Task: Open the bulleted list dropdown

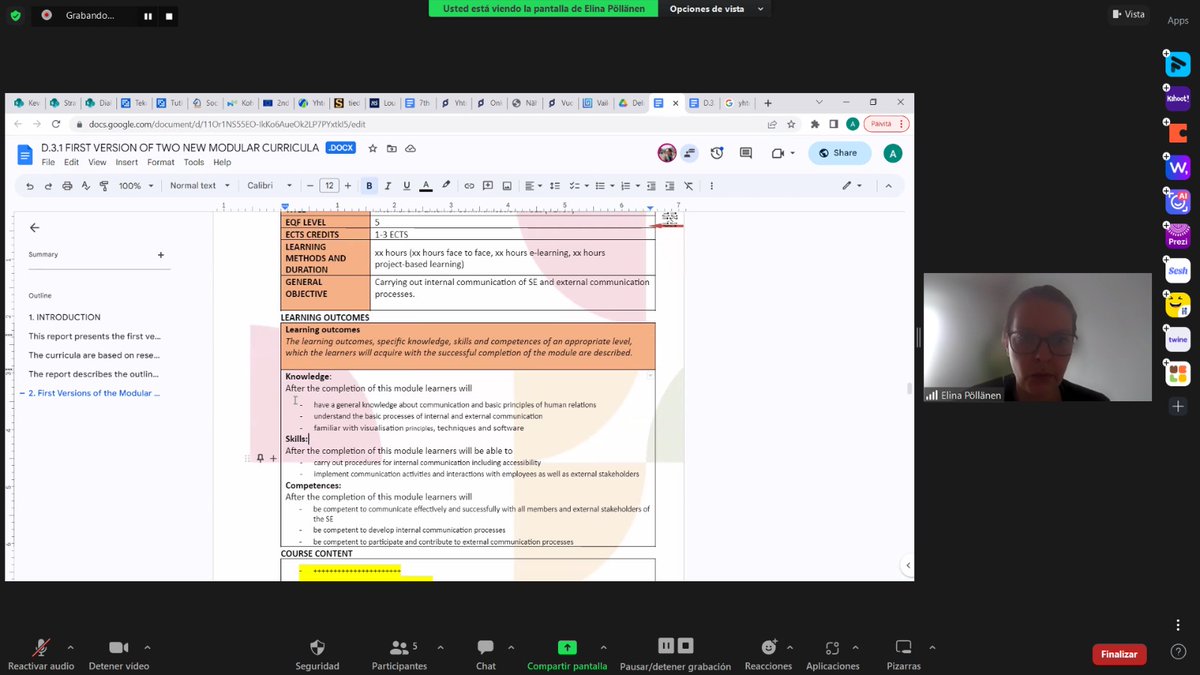Action: [x=603, y=185]
